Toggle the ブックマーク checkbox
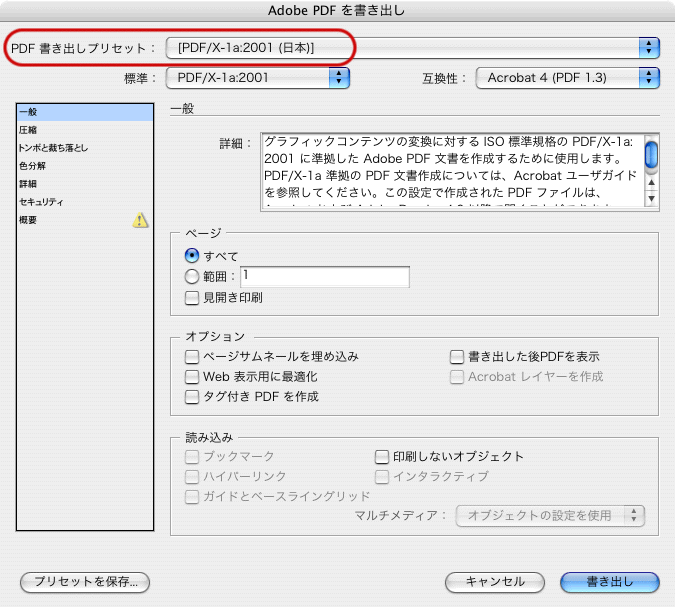Screen dimensions: 675x607 [192, 456]
